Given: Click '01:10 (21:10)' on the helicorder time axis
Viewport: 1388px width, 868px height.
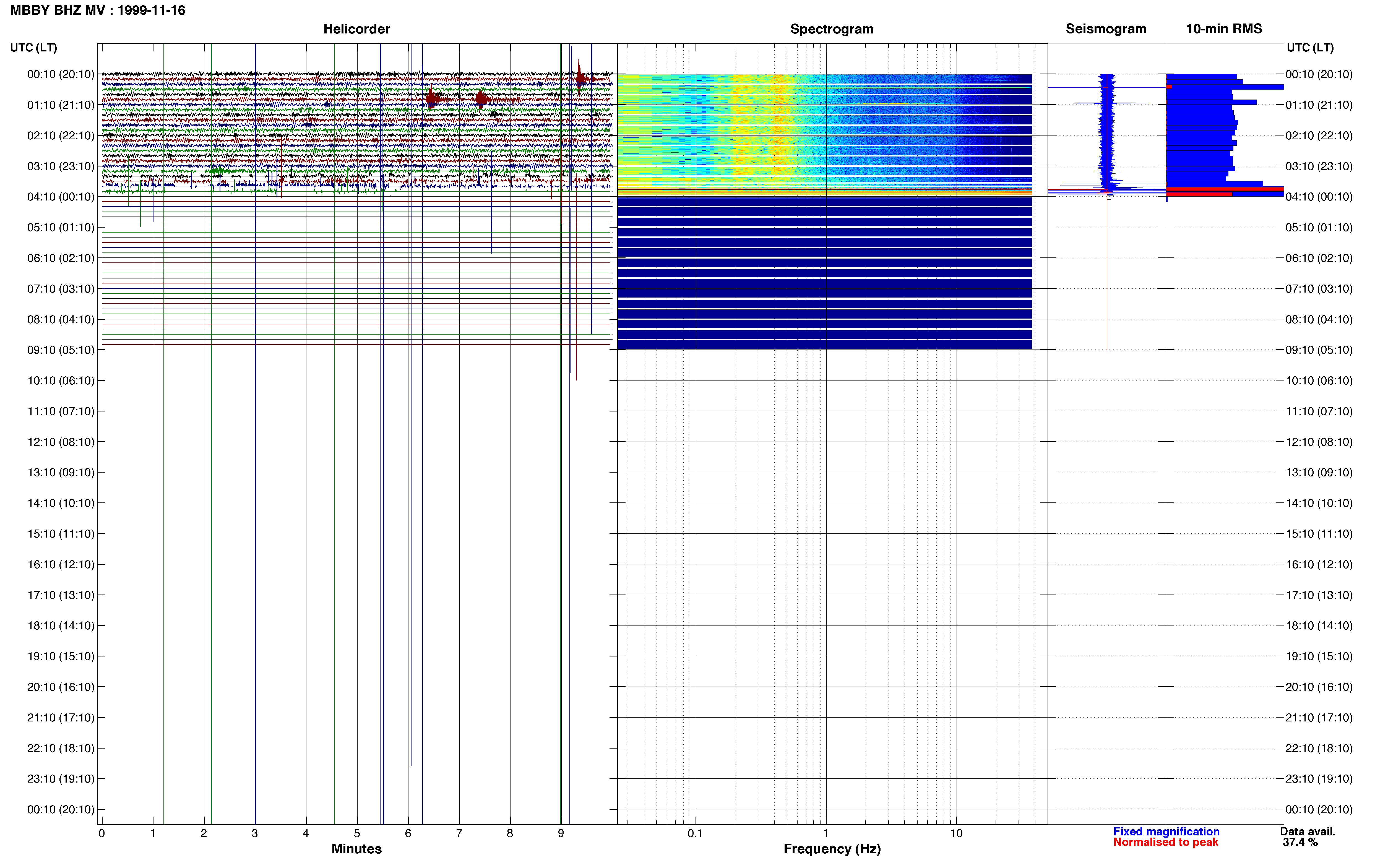Looking at the screenshot, I should click(x=61, y=105).
